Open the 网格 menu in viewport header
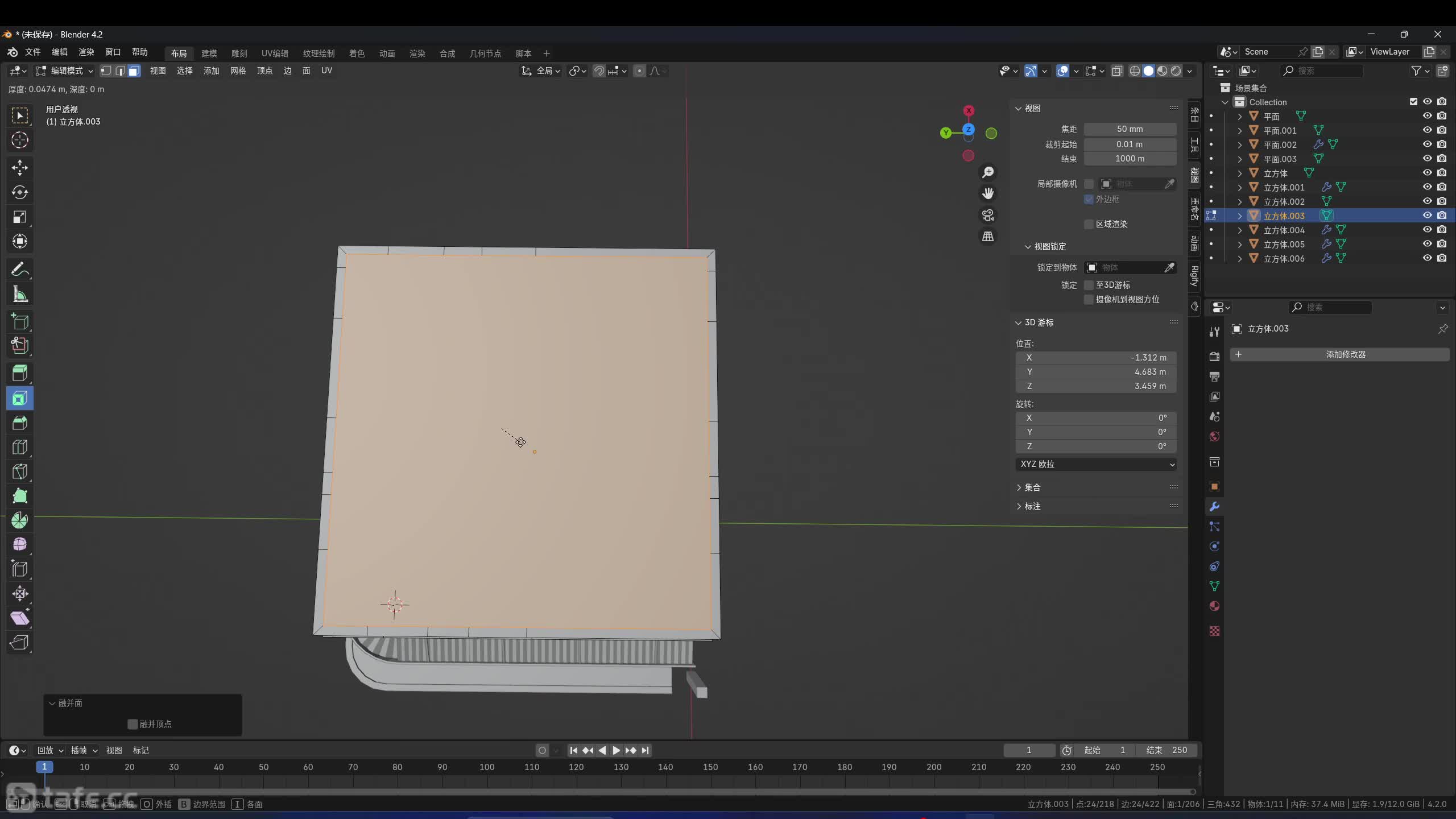This screenshot has height=819, width=1456. (x=238, y=71)
